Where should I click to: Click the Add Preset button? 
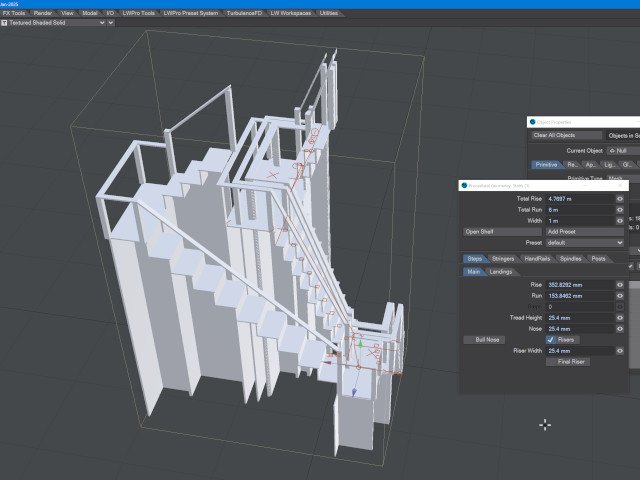tap(585, 232)
